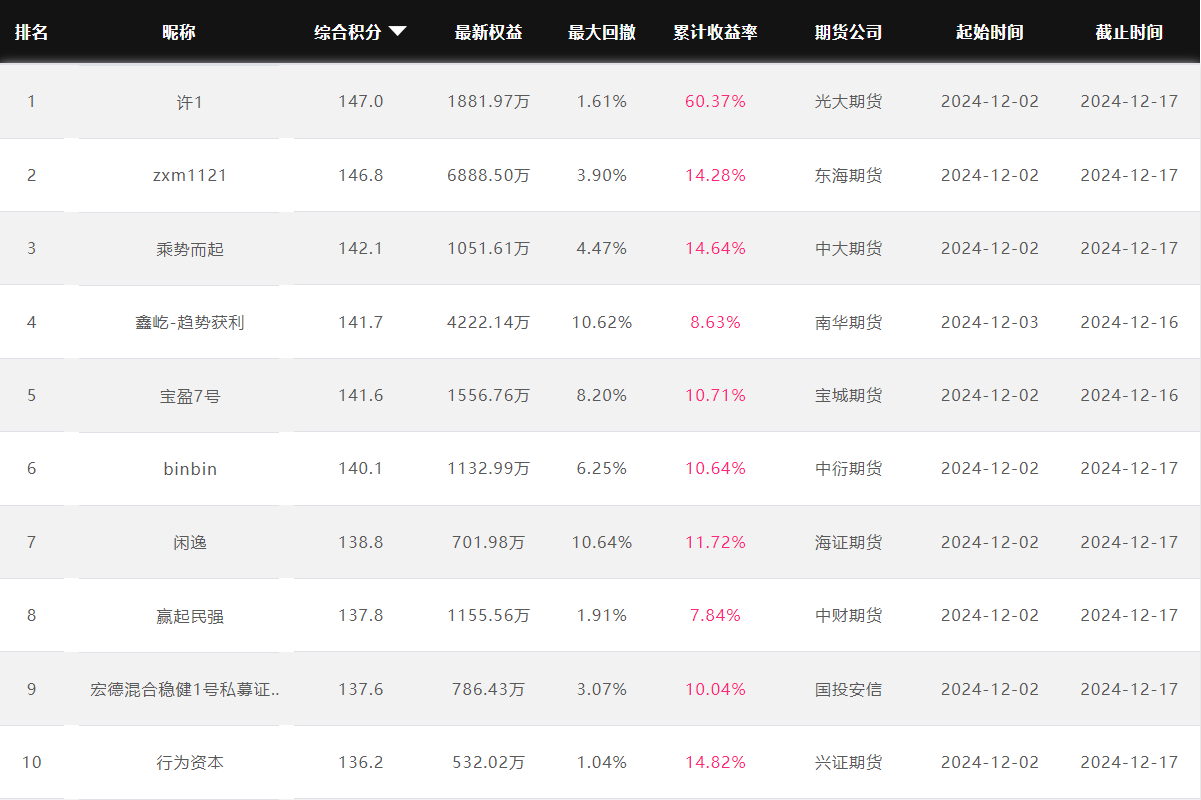Select 鑫屹-趋势获利 end date 2024-12-16
Screen dimensions: 1201x800
(x=1129, y=322)
